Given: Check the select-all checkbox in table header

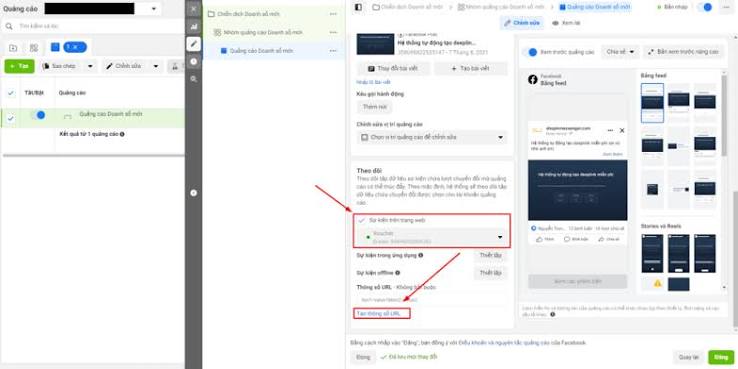Looking at the screenshot, I should point(11,93).
